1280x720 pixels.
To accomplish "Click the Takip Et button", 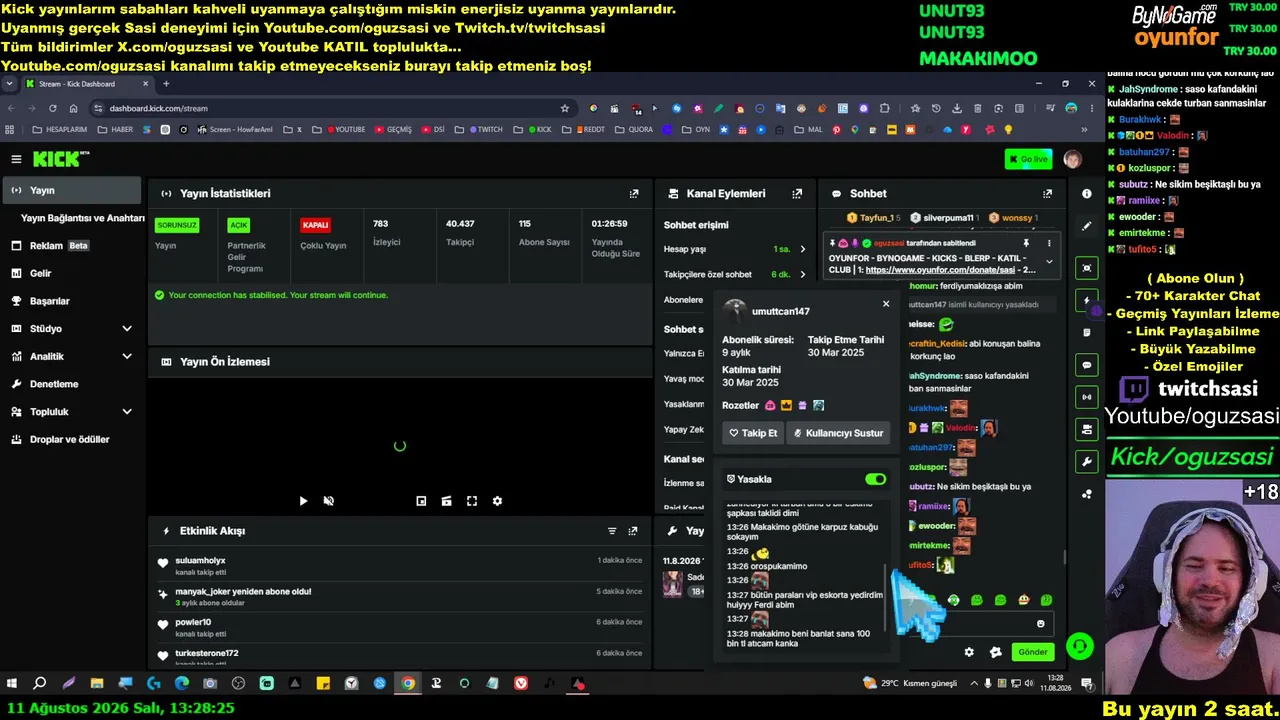I will (753, 433).
